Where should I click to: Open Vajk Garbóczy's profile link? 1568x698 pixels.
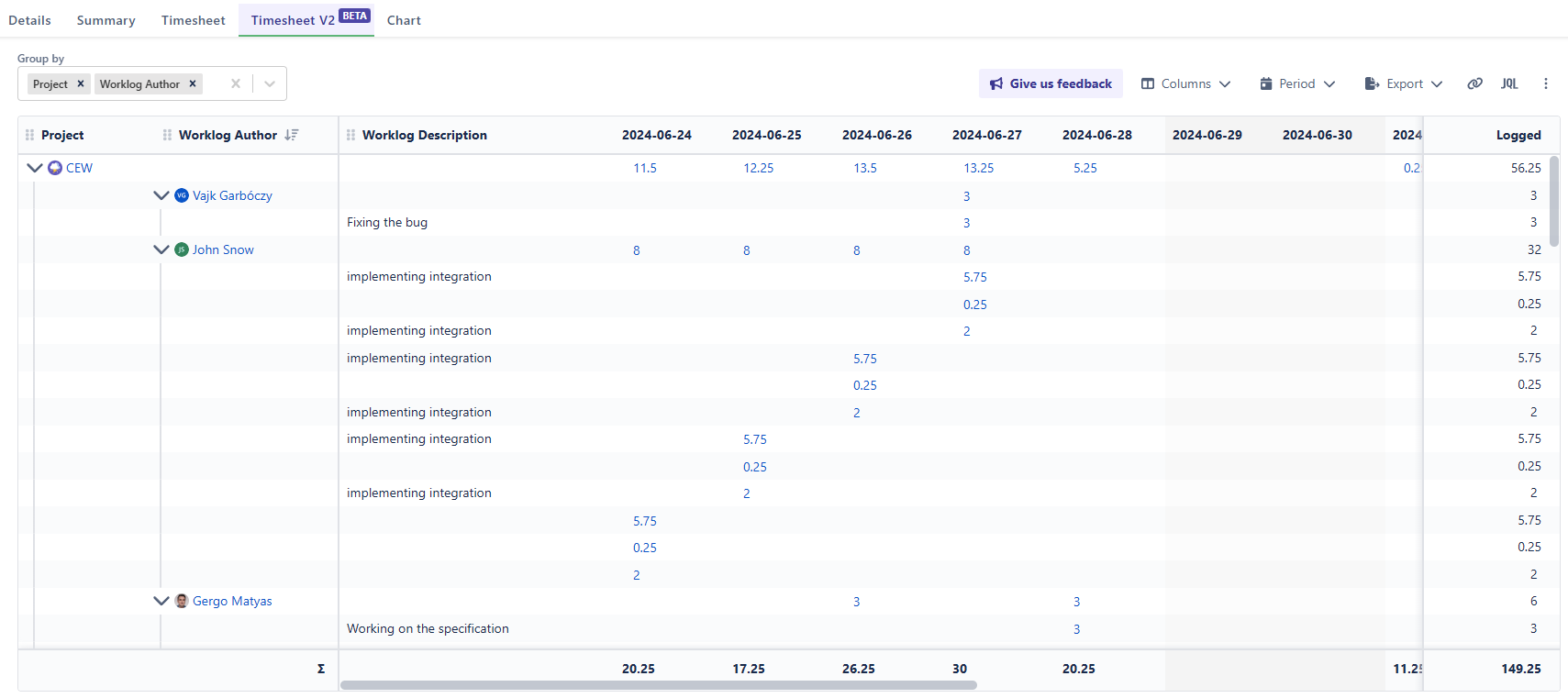point(232,195)
